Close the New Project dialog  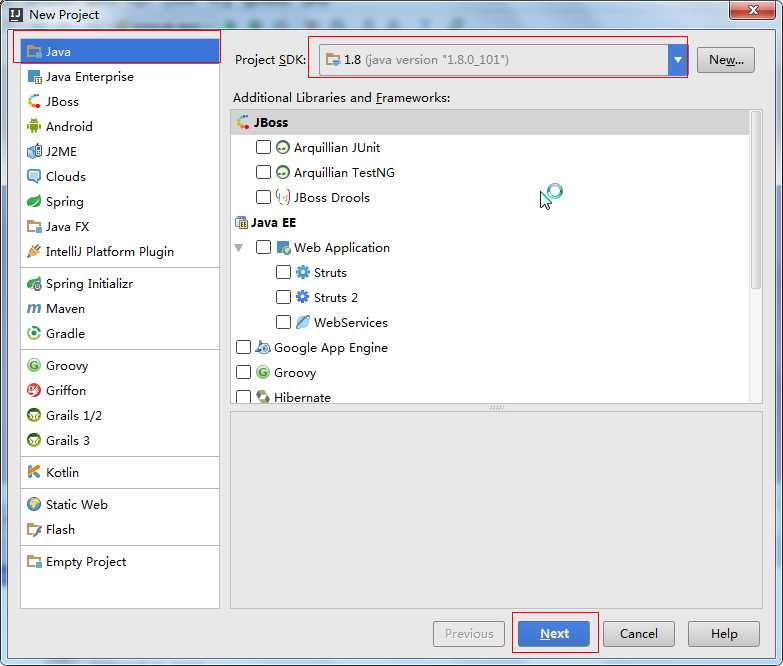[753, 9]
